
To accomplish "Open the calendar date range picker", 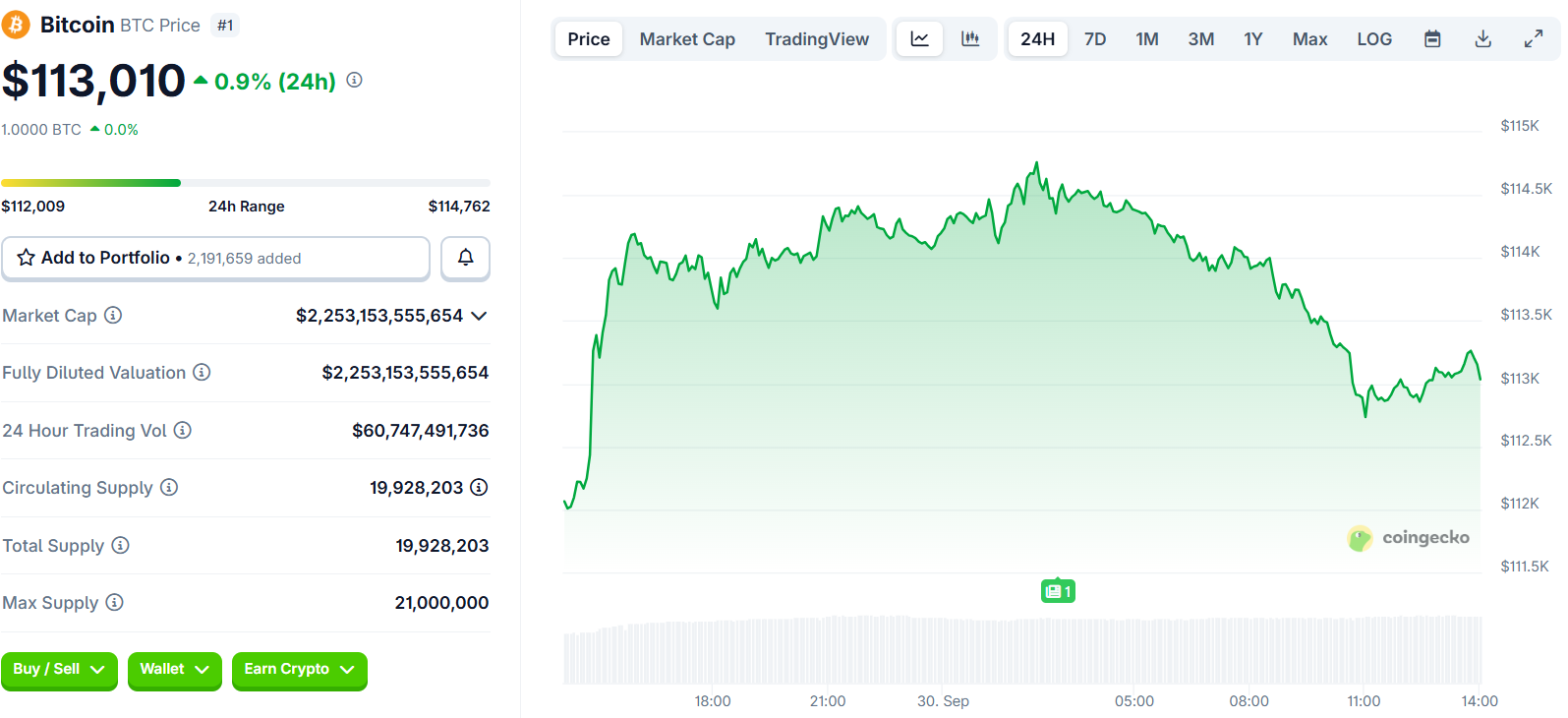I will 1432,39.
